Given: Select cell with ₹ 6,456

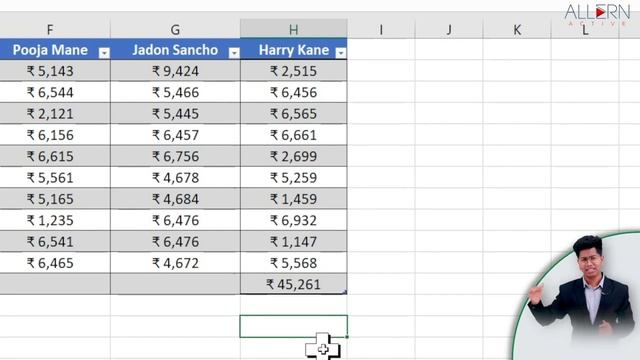Looking at the screenshot, I should [x=293, y=92].
